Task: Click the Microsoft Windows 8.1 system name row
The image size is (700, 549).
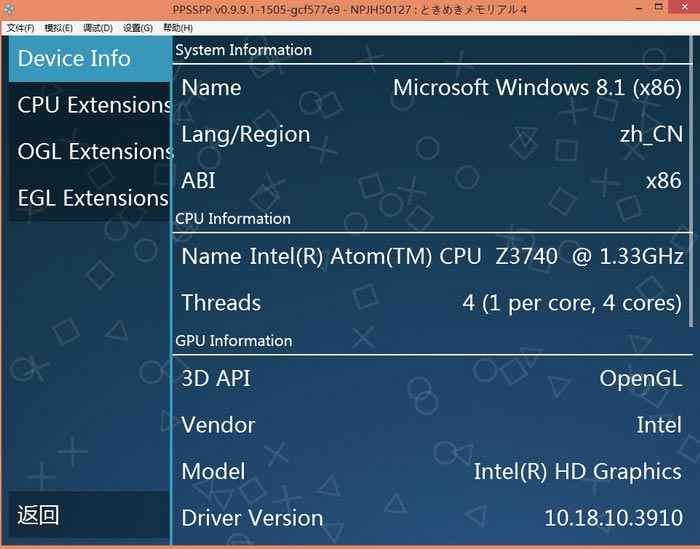Action: [x=432, y=87]
